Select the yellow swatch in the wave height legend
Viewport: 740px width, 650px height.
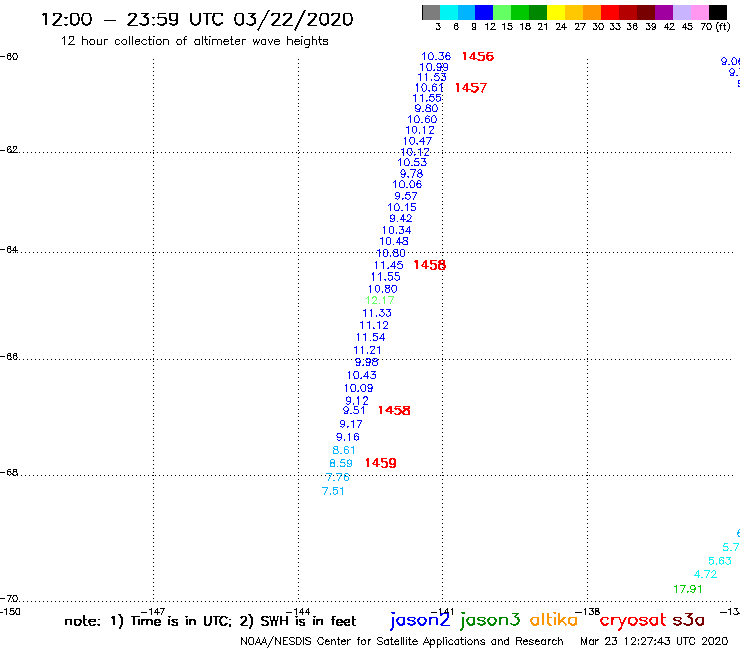click(556, 12)
